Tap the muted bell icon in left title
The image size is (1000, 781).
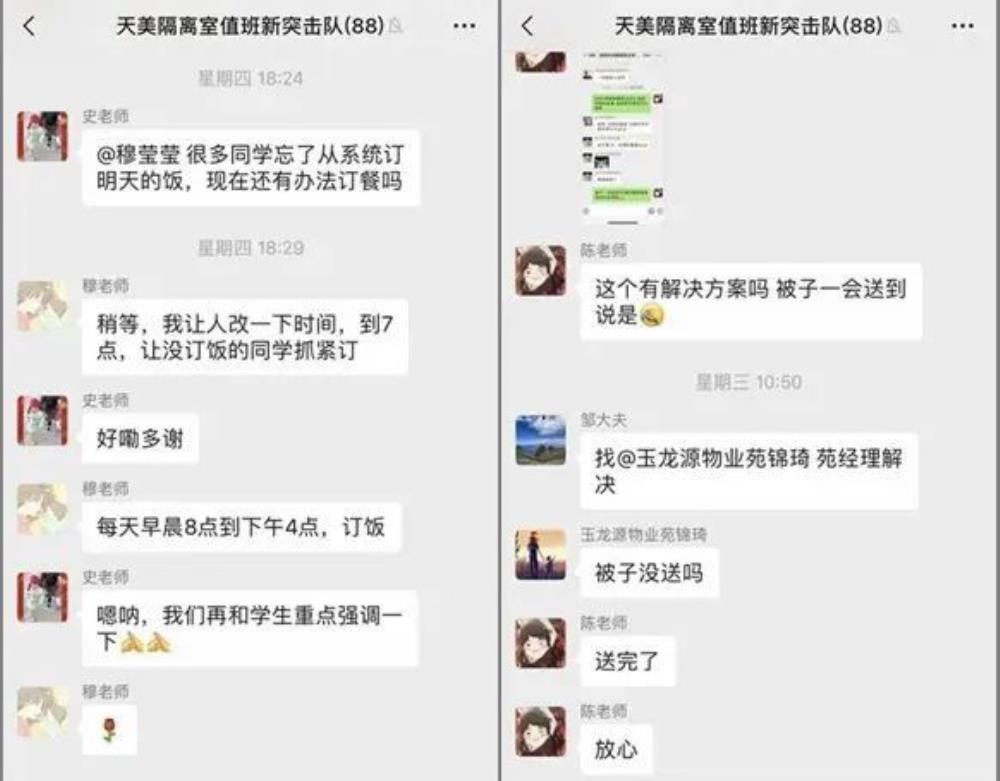click(396, 27)
